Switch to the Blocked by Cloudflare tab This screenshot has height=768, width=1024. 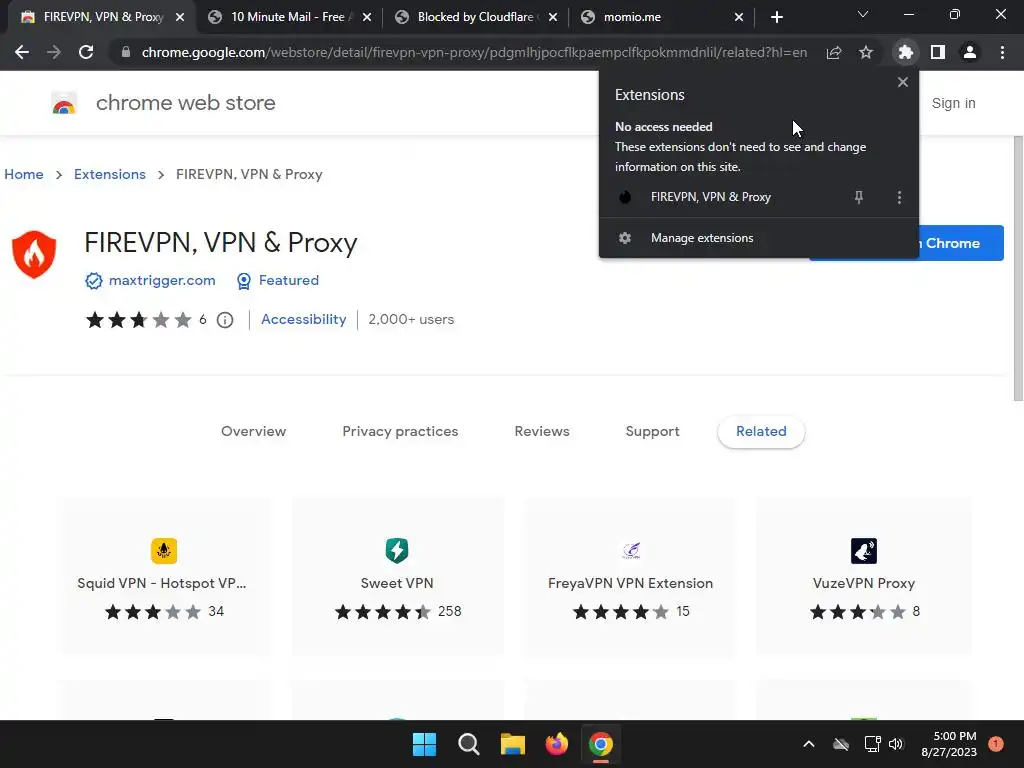pos(475,17)
